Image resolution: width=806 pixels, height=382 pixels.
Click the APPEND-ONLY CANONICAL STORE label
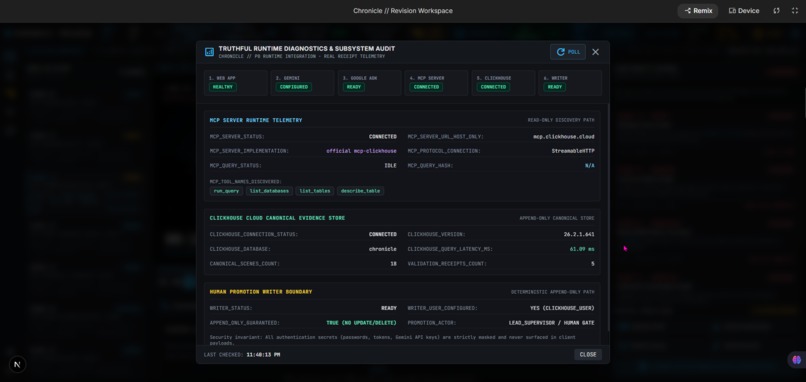(x=557, y=218)
